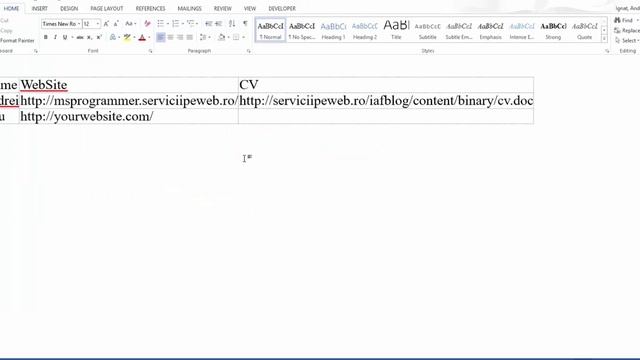Toggle Underline formatting

(65, 38)
